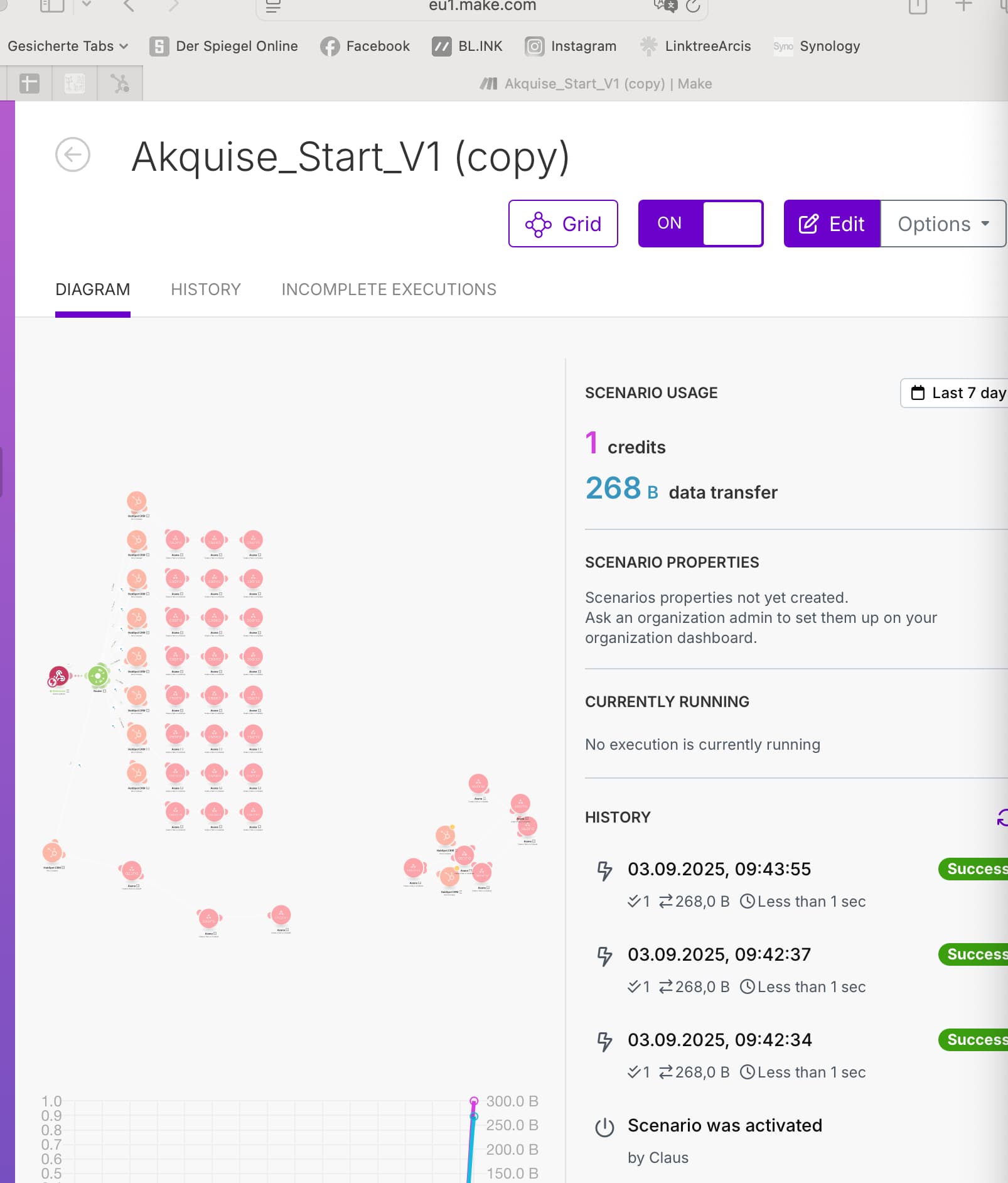Click the data point on usage chart
The width and height of the screenshot is (1008, 1183).
[x=474, y=1101]
